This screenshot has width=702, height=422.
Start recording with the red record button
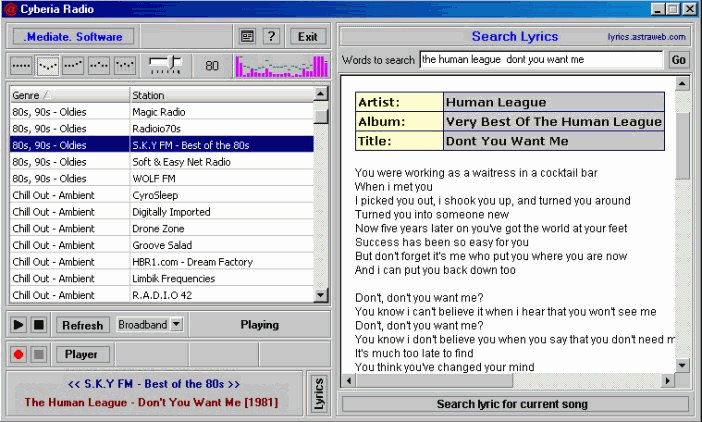click(x=18, y=354)
